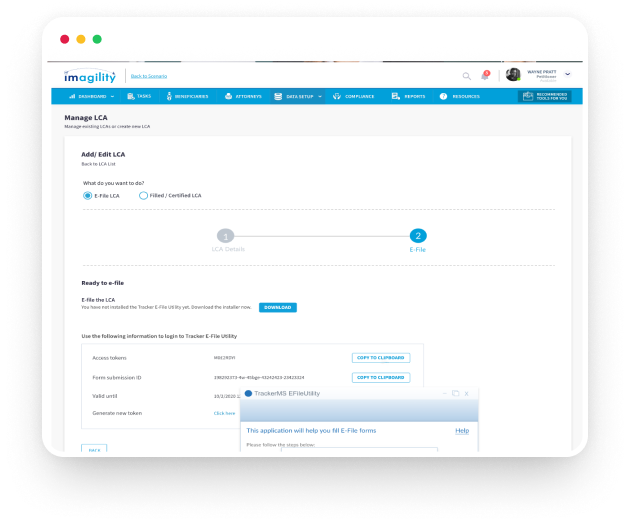Viewport: 630px width, 526px height.
Task: Click Wayne Pratt profile avatar
Action: pyautogui.click(x=513, y=75)
